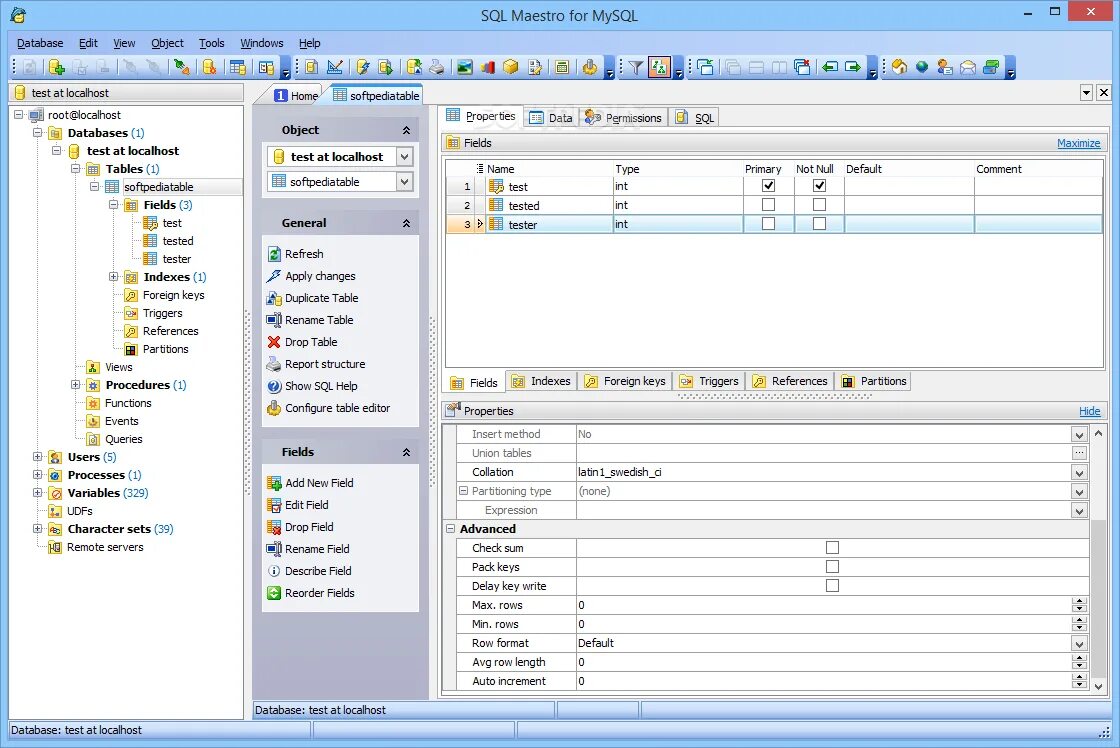Check Not Null checkbox for tested field
Image resolution: width=1120 pixels, height=748 pixels.
(819, 205)
